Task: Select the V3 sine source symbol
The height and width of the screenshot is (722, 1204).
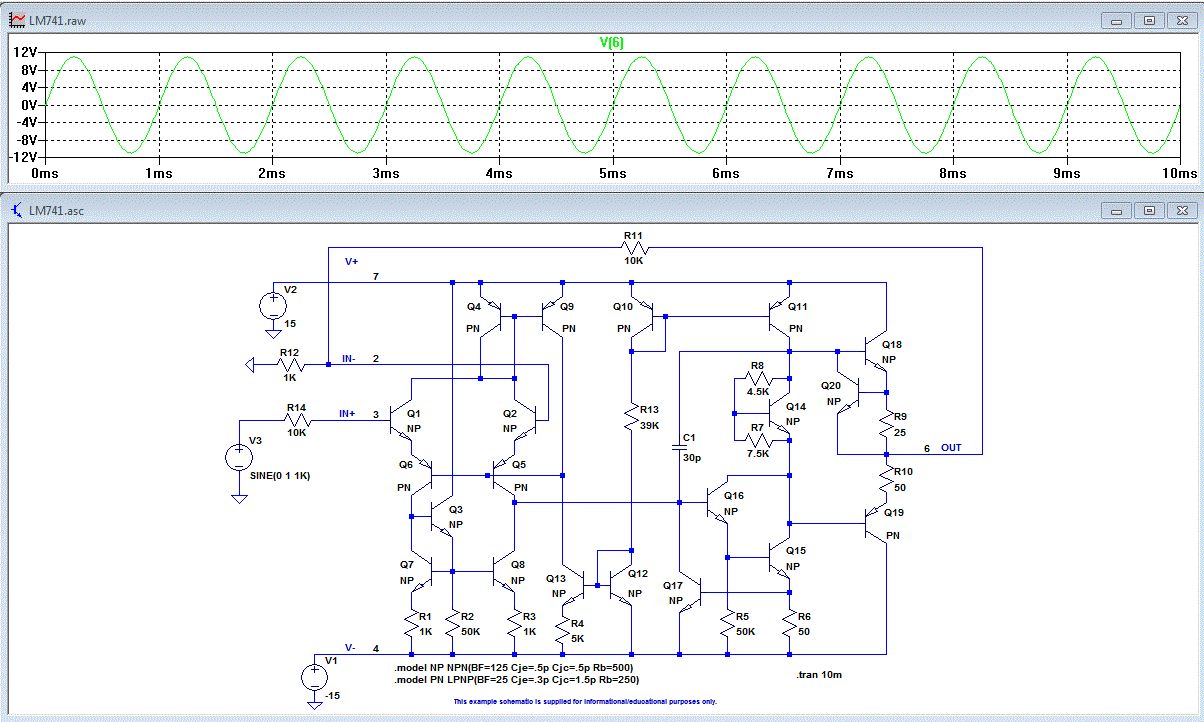Action: (x=239, y=457)
